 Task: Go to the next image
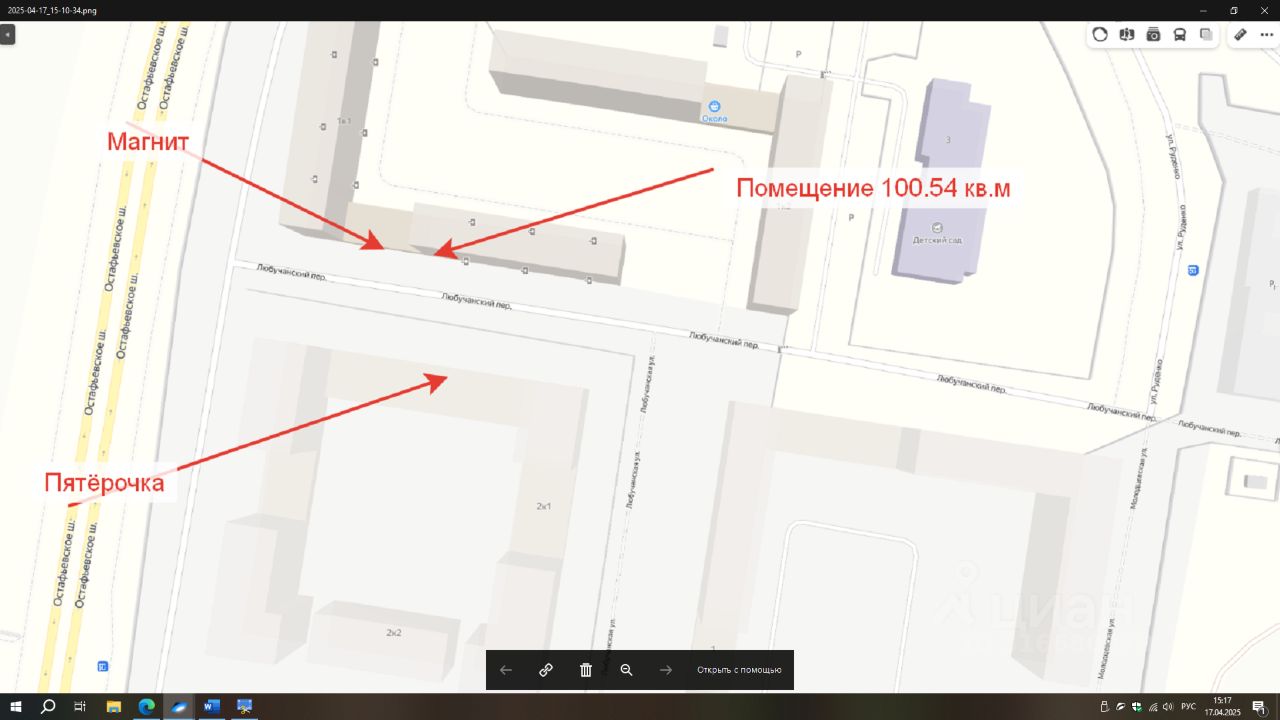pyautogui.click(x=666, y=670)
